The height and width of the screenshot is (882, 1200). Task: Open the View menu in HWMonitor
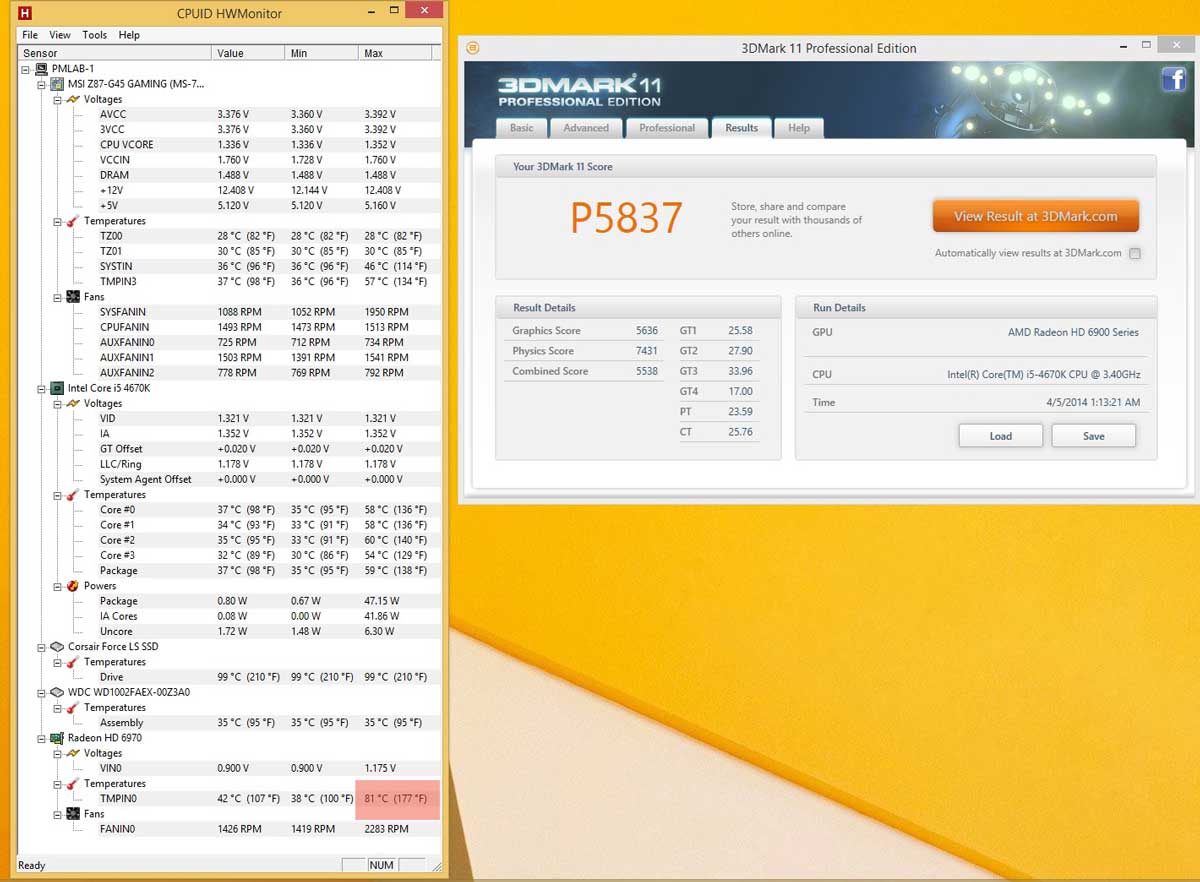[x=60, y=35]
